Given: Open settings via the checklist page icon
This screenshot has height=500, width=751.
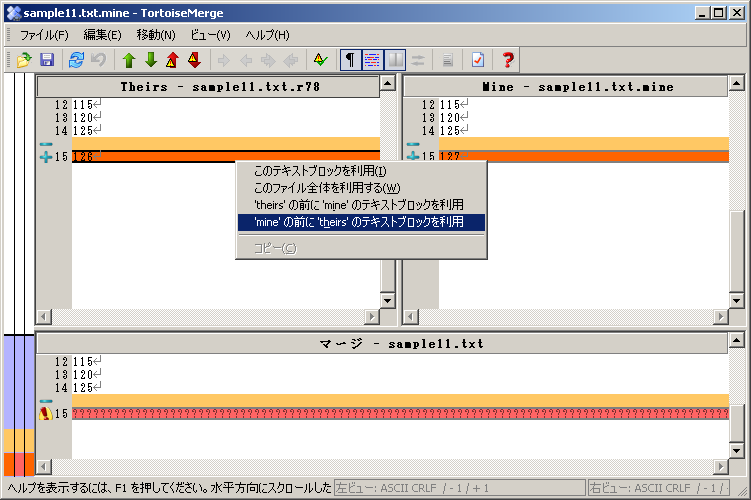Looking at the screenshot, I should click(478, 60).
